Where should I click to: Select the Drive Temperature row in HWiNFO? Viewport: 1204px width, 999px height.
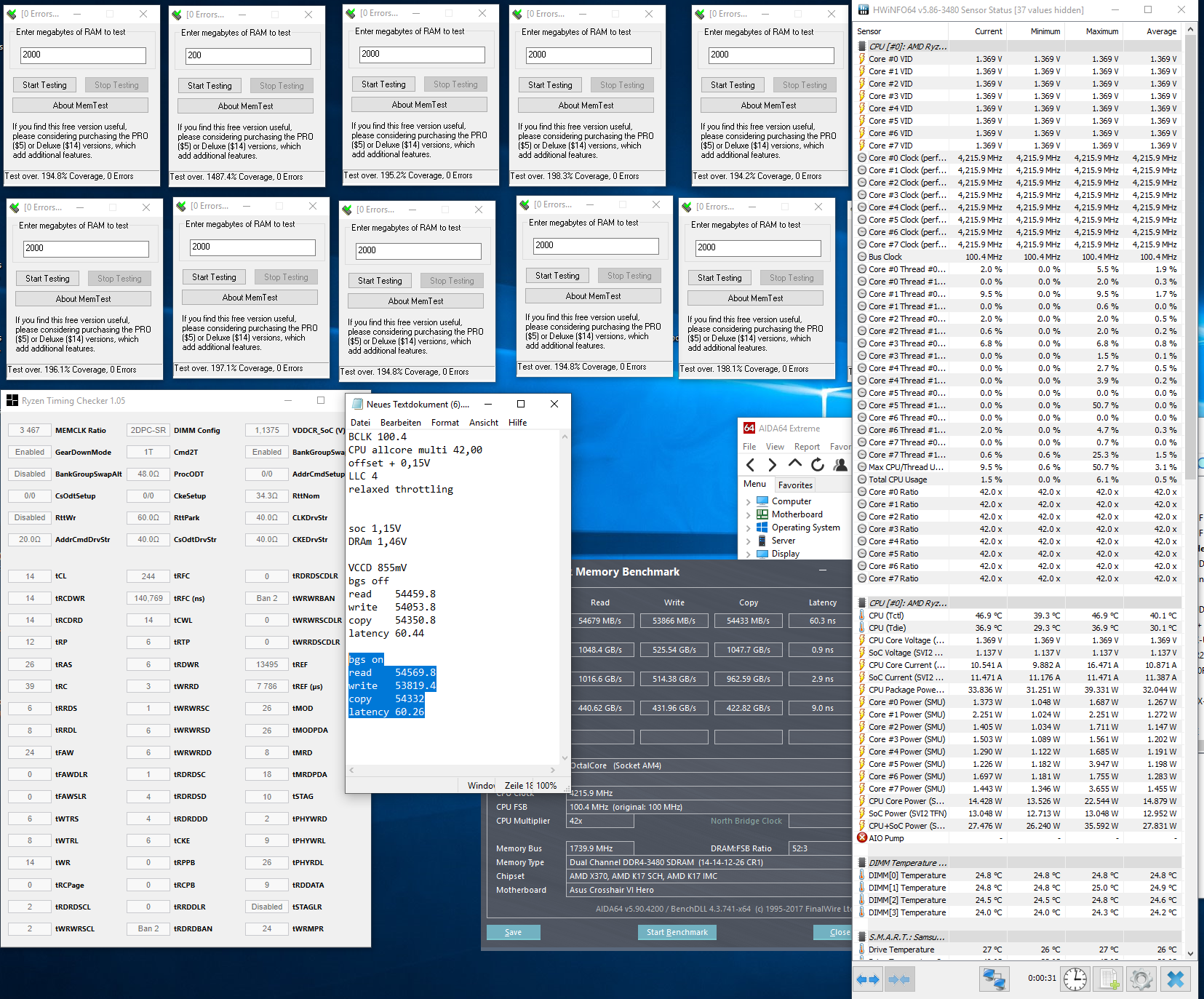point(1017,950)
